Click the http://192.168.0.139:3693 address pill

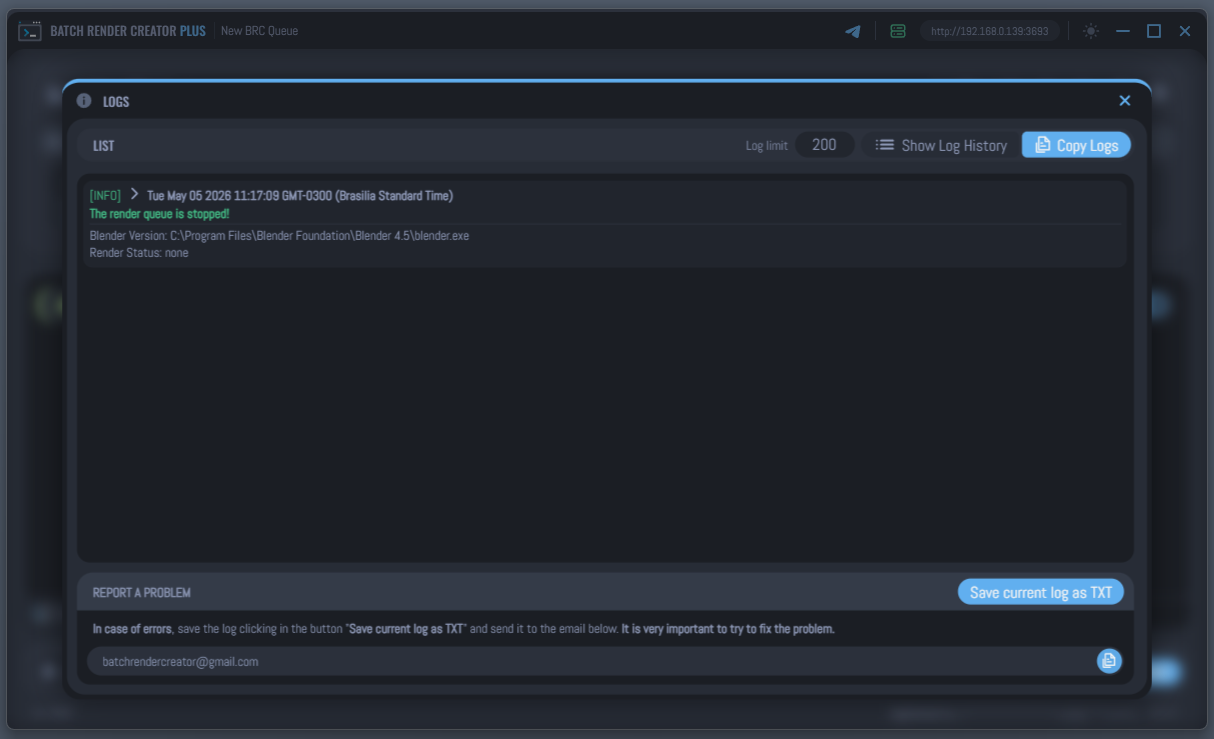989,31
